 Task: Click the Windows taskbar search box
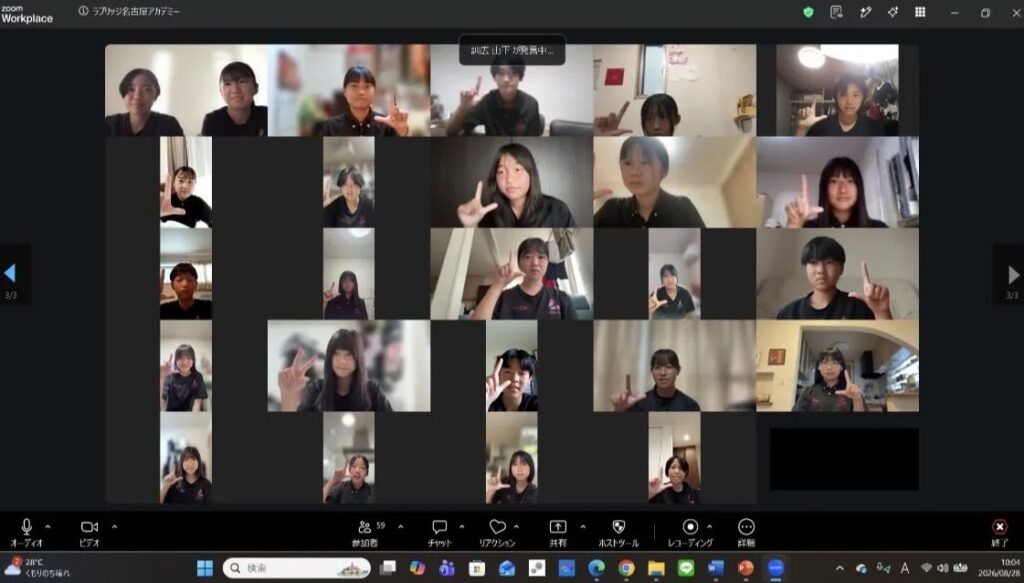pos(296,568)
